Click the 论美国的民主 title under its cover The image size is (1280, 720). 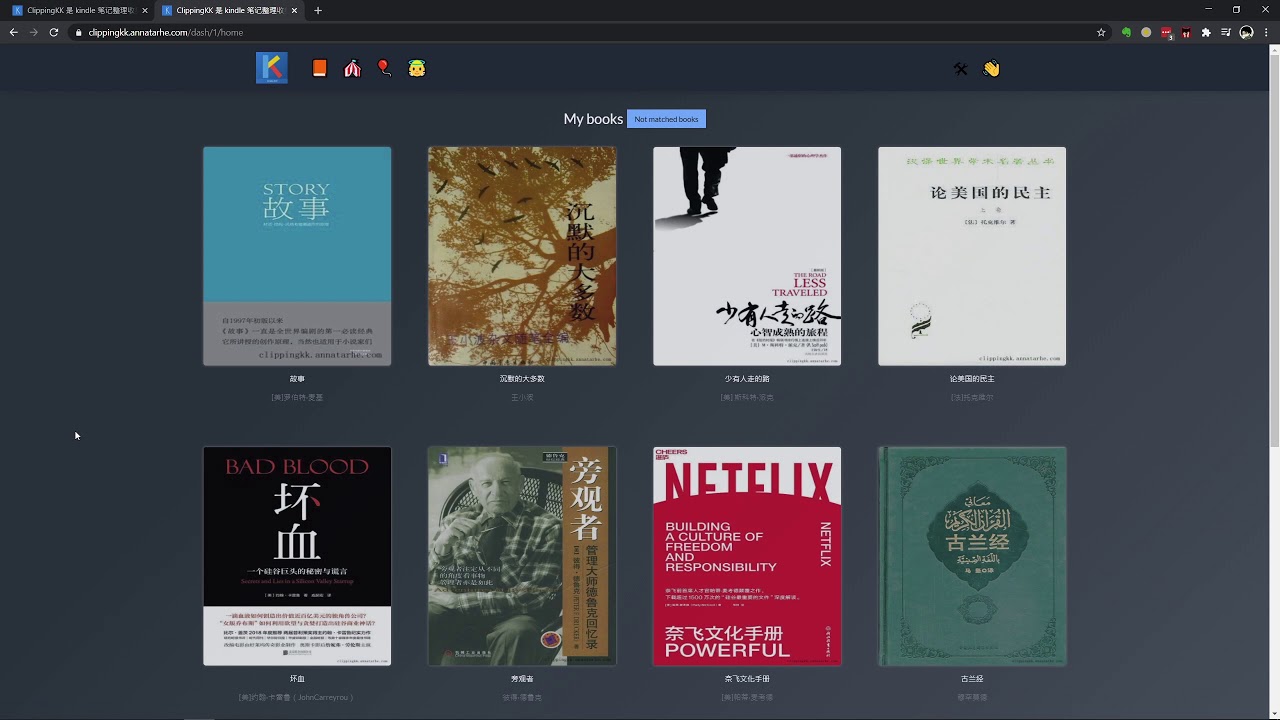pos(972,379)
